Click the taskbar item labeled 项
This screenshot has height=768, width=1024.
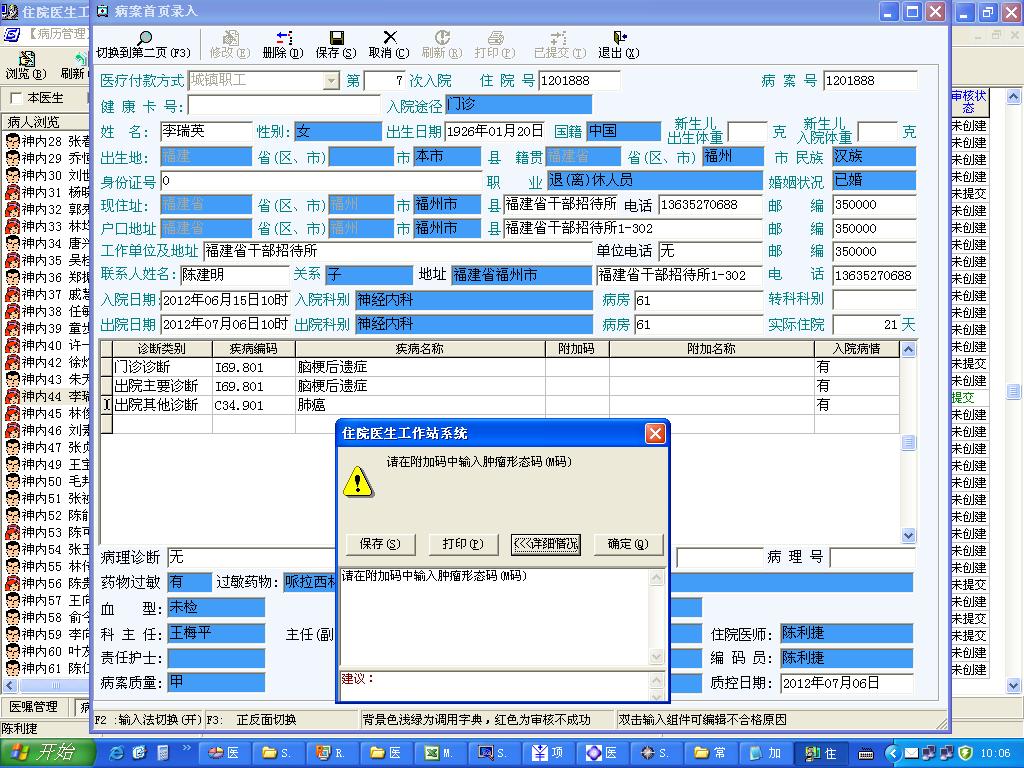tap(551, 753)
